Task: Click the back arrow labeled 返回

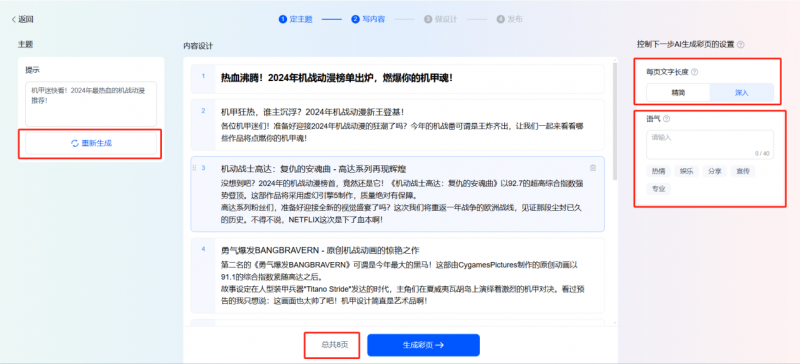Action: (22, 19)
